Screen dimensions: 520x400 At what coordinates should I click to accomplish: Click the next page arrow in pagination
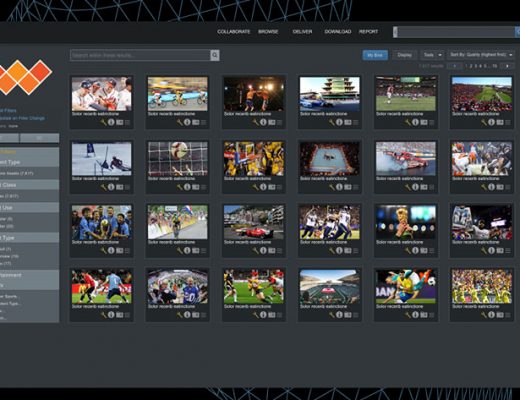tap(507, 66)
